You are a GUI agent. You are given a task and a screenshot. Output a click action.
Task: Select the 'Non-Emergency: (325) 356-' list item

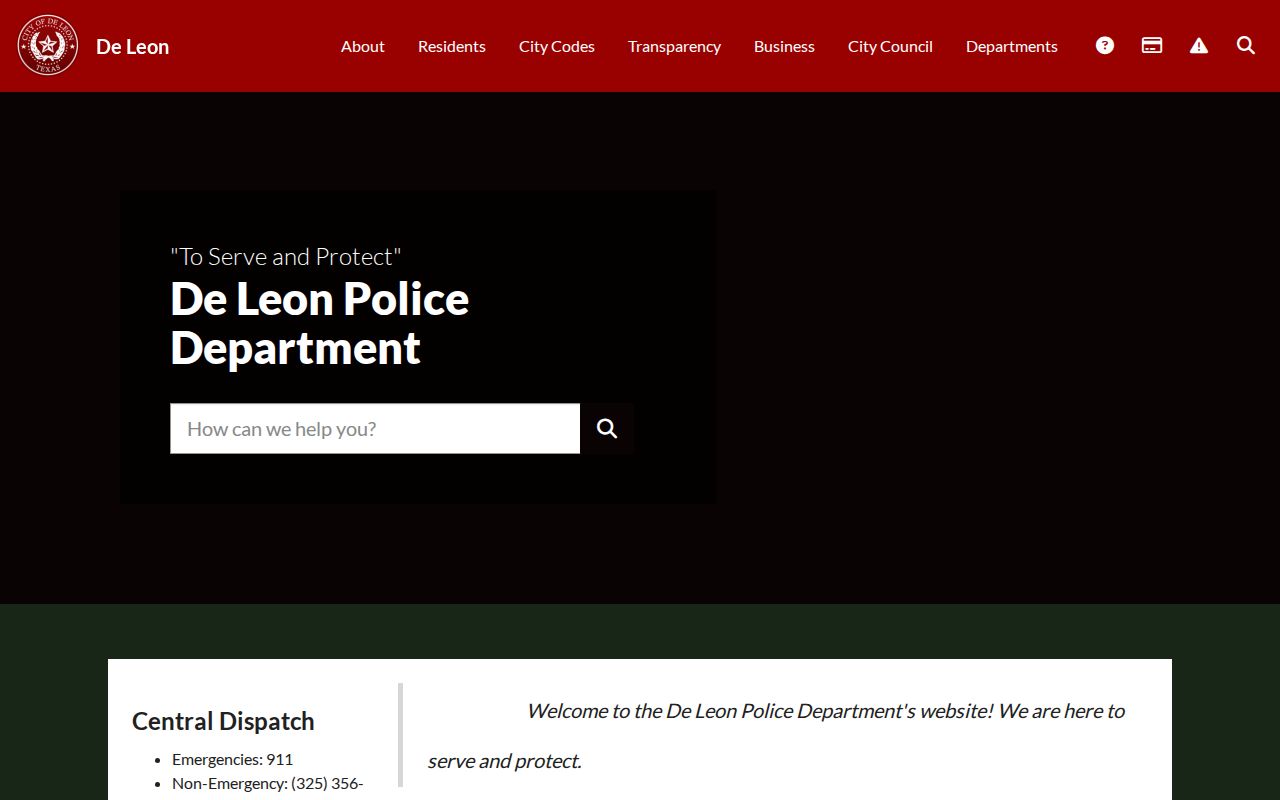[x=267, y=783]
